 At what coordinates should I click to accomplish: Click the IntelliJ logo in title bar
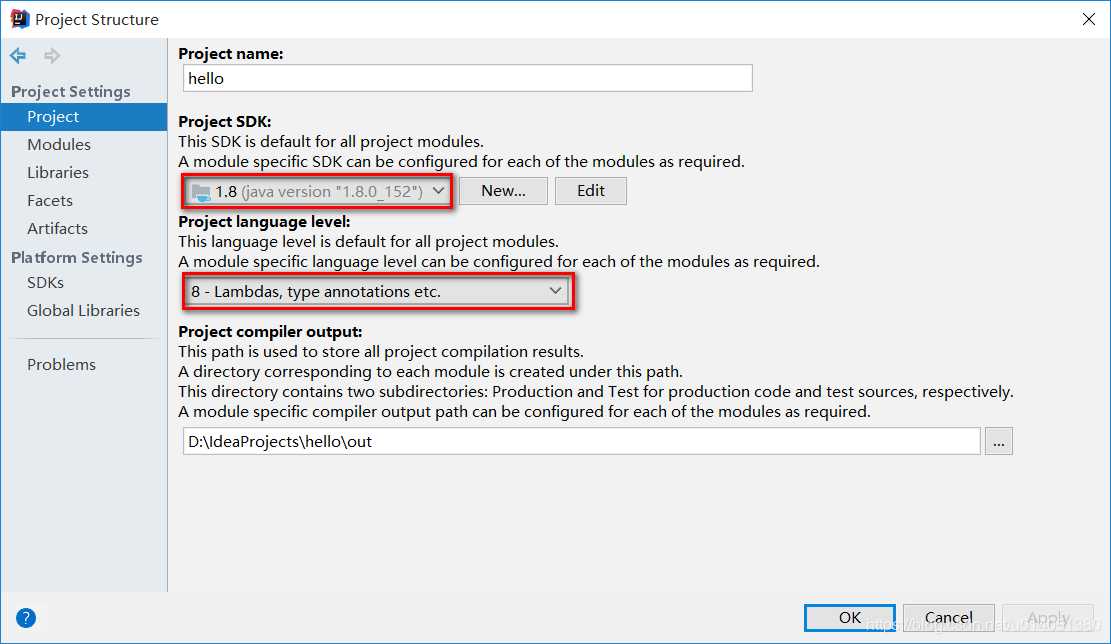19,19
